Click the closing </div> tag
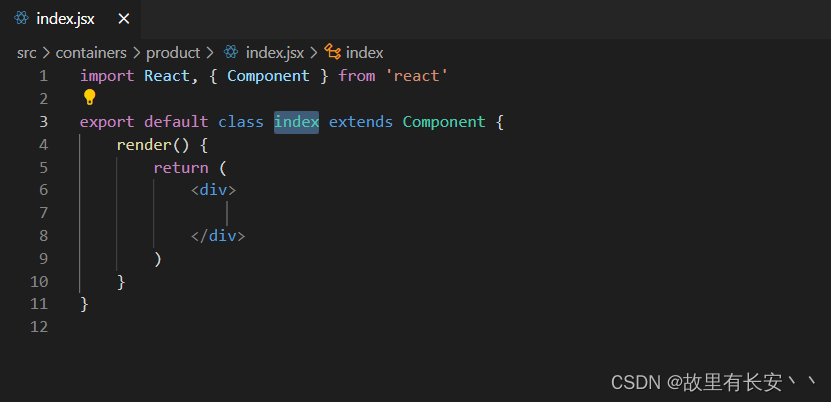 click(218, 236)
